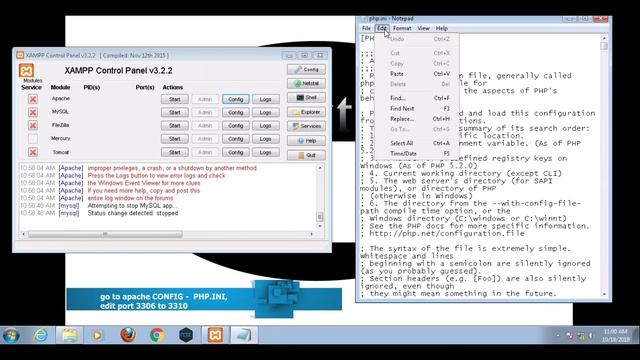Launch Firefox from taskbar

click(128, 335)
